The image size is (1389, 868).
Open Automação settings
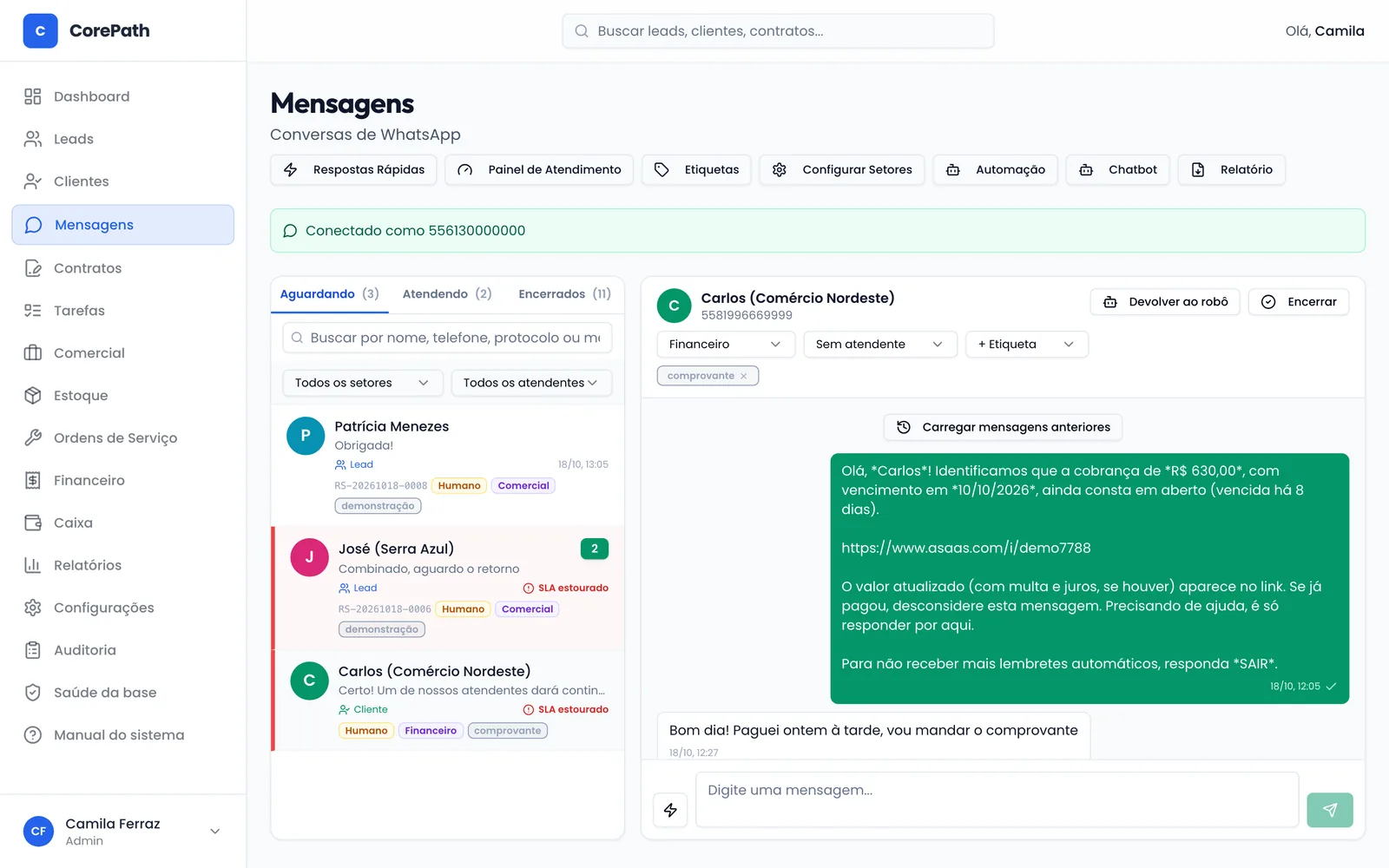[996, 170]
